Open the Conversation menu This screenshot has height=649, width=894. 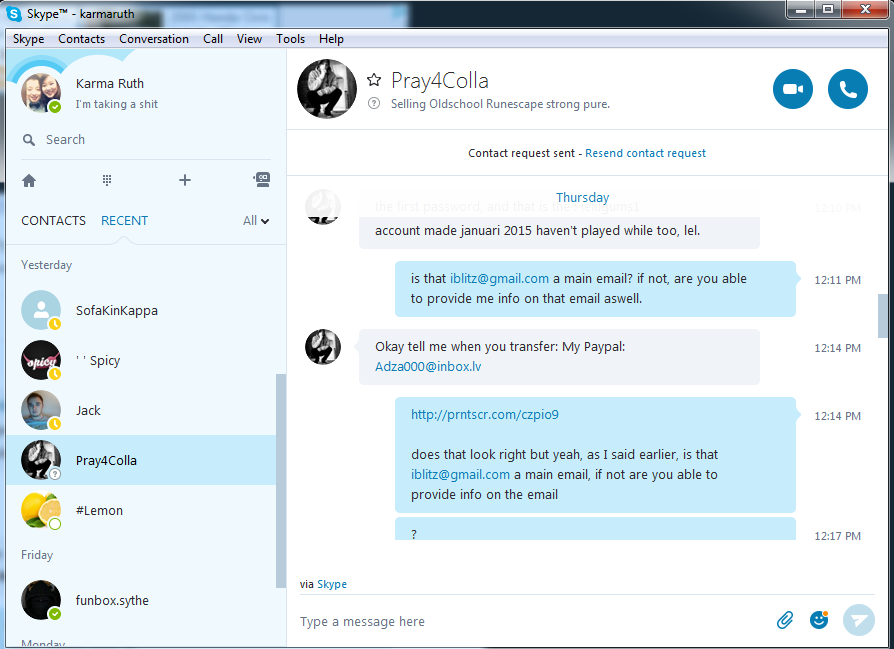click(x=154, y=39)
